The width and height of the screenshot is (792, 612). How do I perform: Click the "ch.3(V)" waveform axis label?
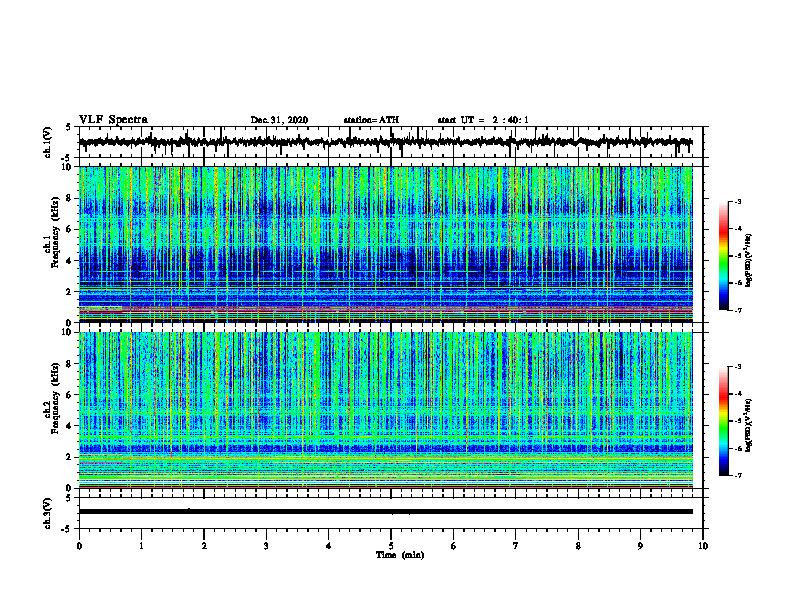pyautogui.click(x=48, y=514)
